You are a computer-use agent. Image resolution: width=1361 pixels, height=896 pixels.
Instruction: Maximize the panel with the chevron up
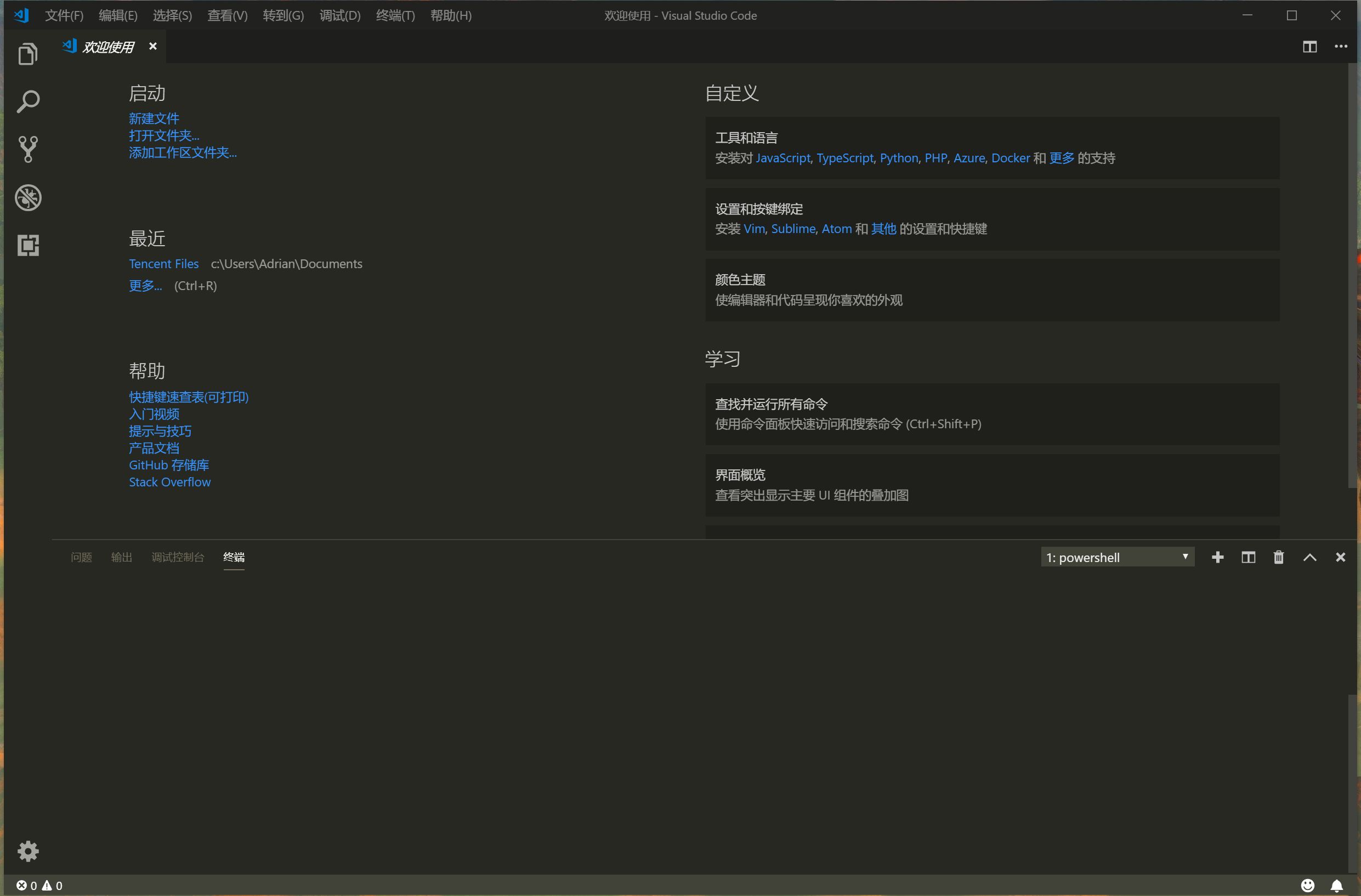point(1309,557)
